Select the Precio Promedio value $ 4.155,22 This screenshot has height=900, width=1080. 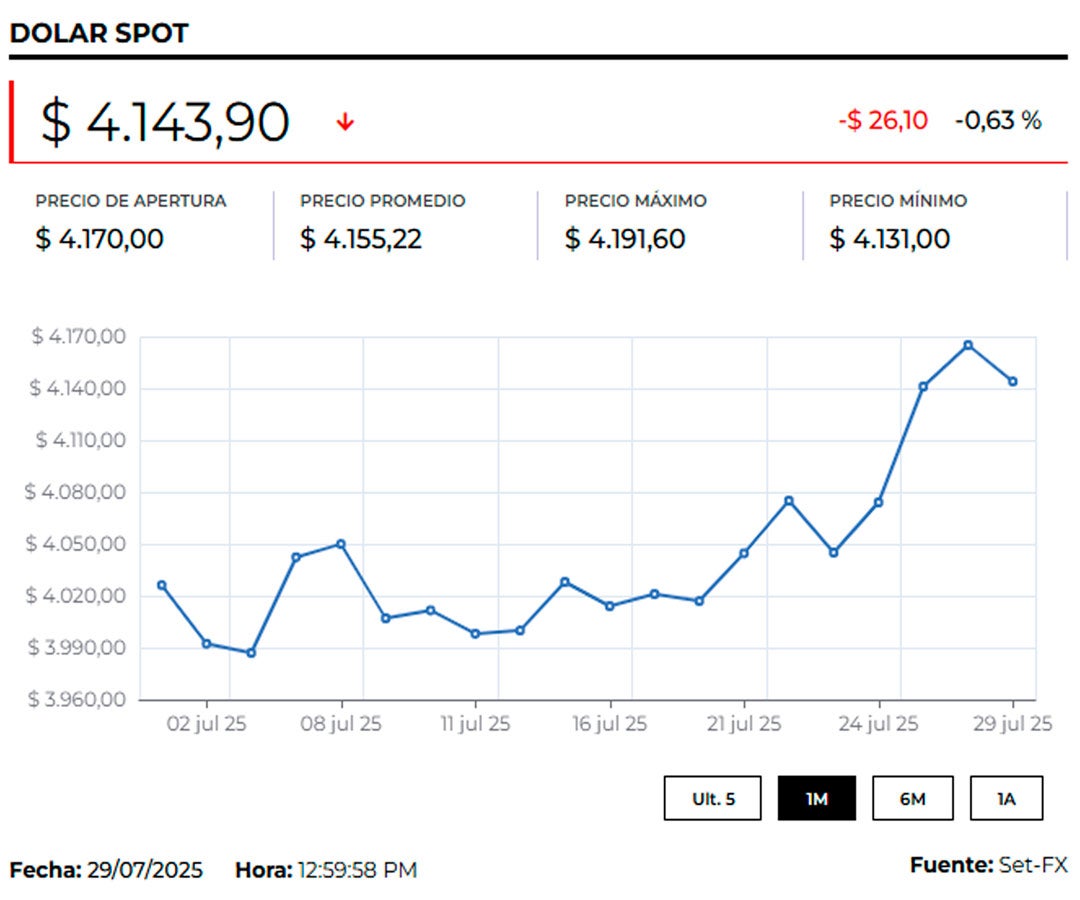pos(361,239)
